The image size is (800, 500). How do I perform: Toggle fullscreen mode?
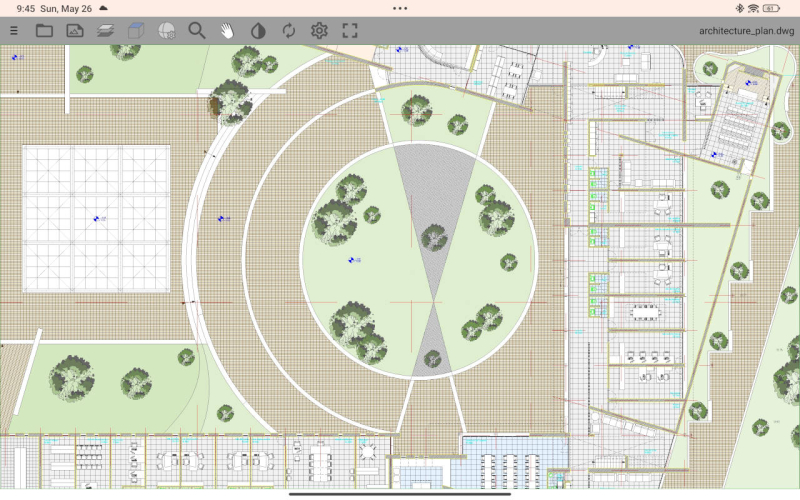click(349, 31)
